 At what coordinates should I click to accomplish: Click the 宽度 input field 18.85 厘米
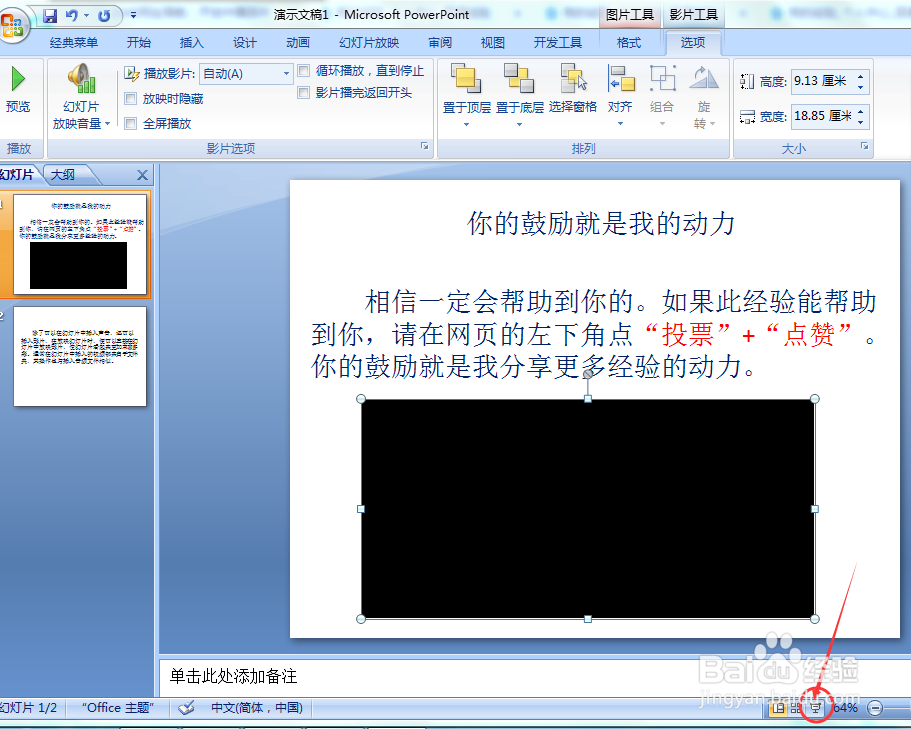click(x=823, y=116)
